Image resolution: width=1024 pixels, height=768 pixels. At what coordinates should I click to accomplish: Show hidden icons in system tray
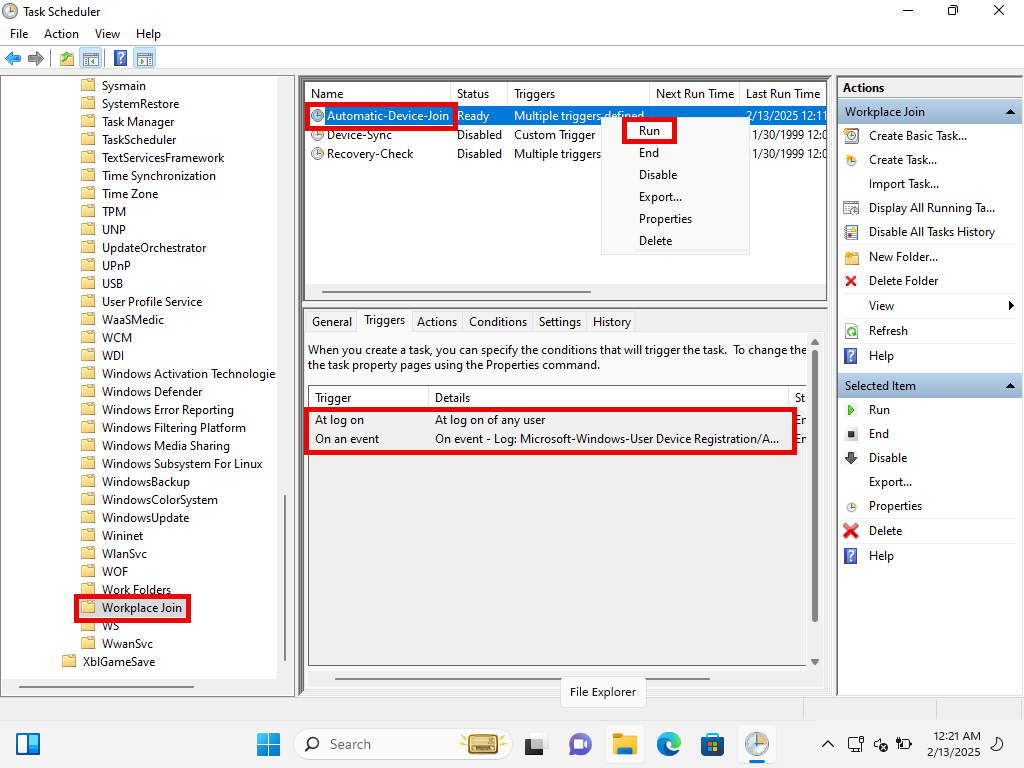click(827, 744)
